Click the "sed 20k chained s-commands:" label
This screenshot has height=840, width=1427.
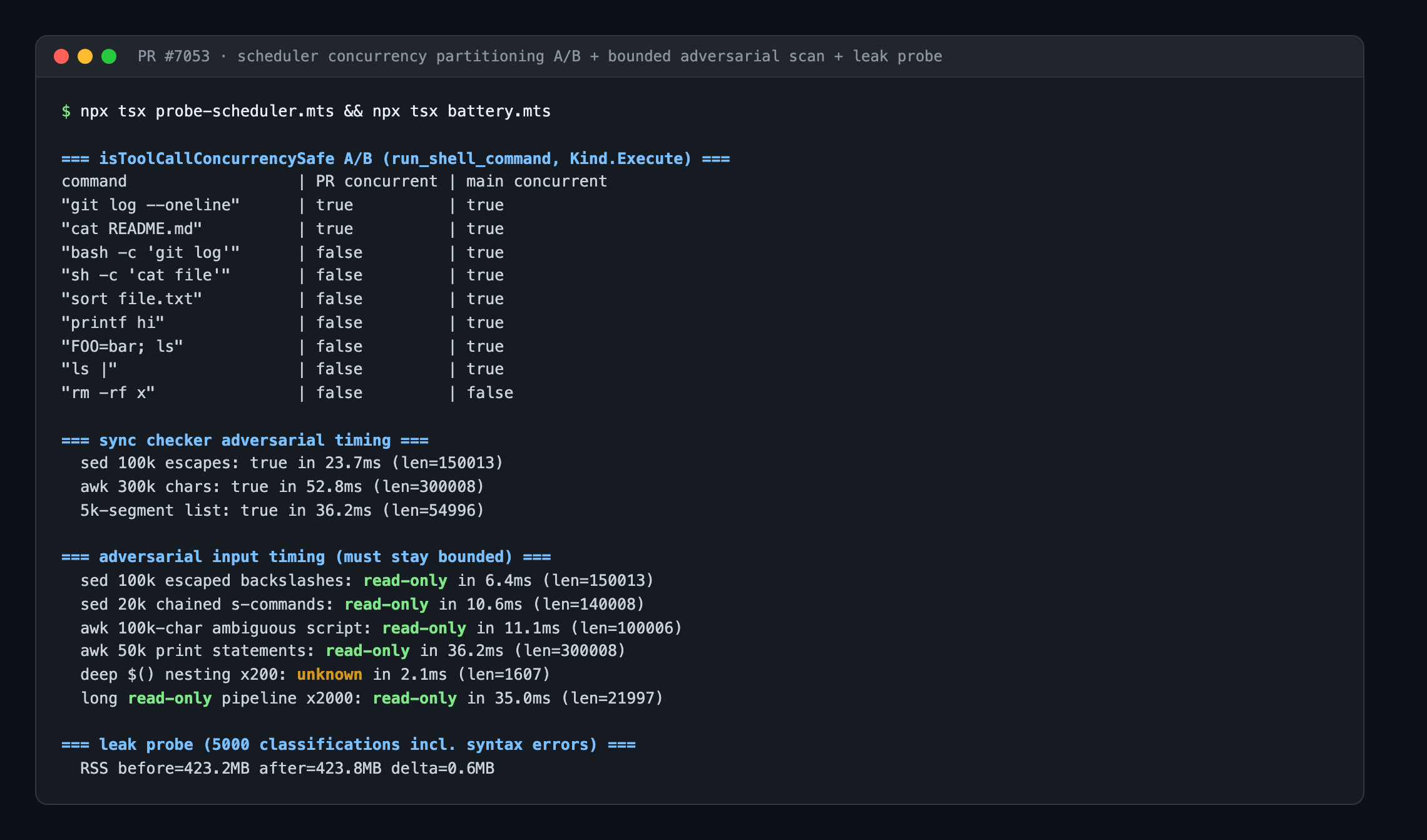(x=207, y=605)
